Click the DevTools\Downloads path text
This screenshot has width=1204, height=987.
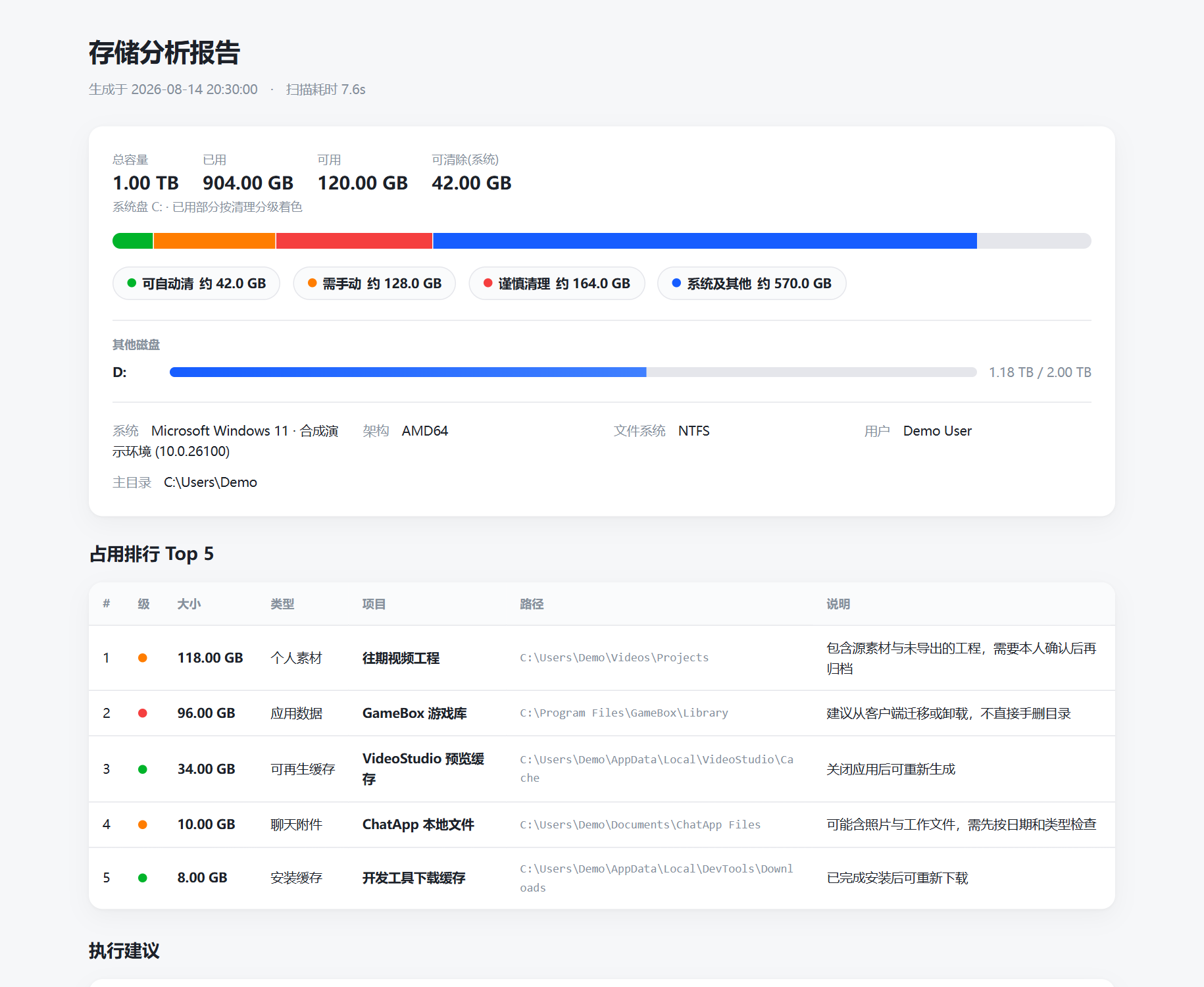tap(657, 878)
